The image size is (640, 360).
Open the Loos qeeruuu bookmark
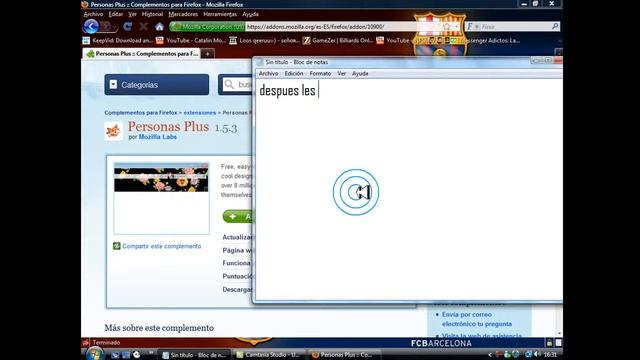click(264, 40)
